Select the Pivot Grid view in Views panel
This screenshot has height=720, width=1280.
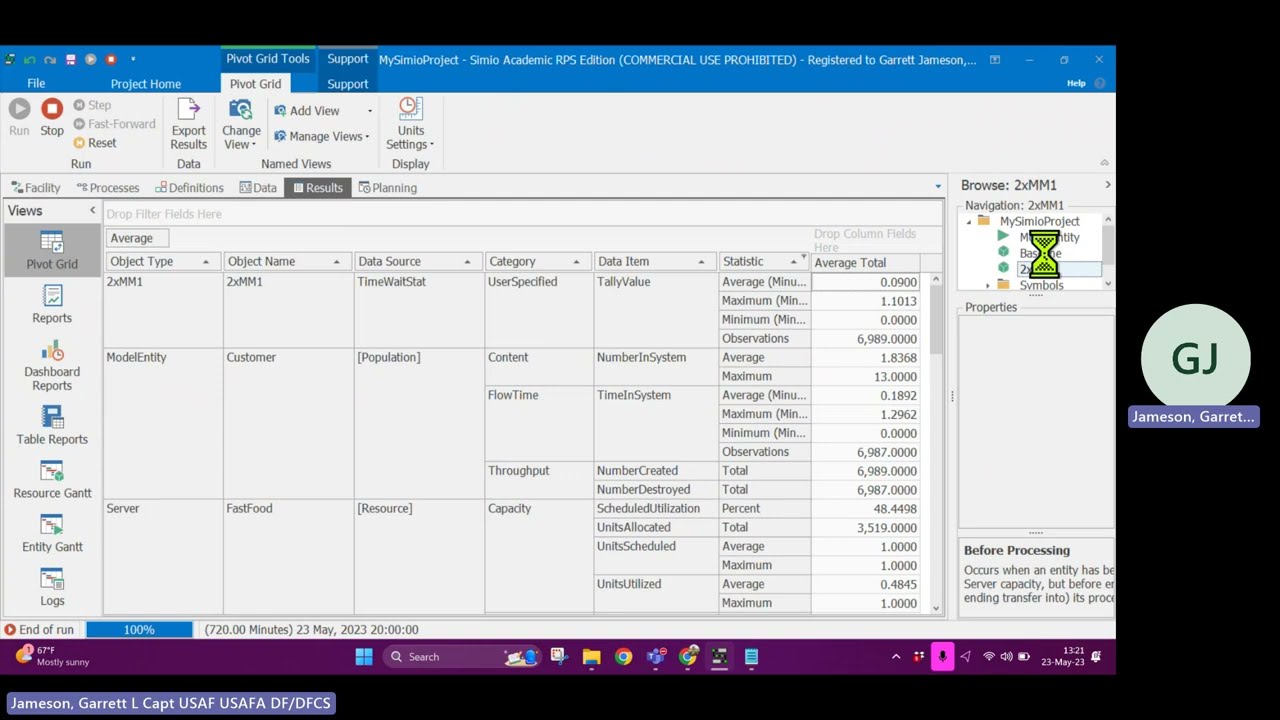[x=52, y=251]
